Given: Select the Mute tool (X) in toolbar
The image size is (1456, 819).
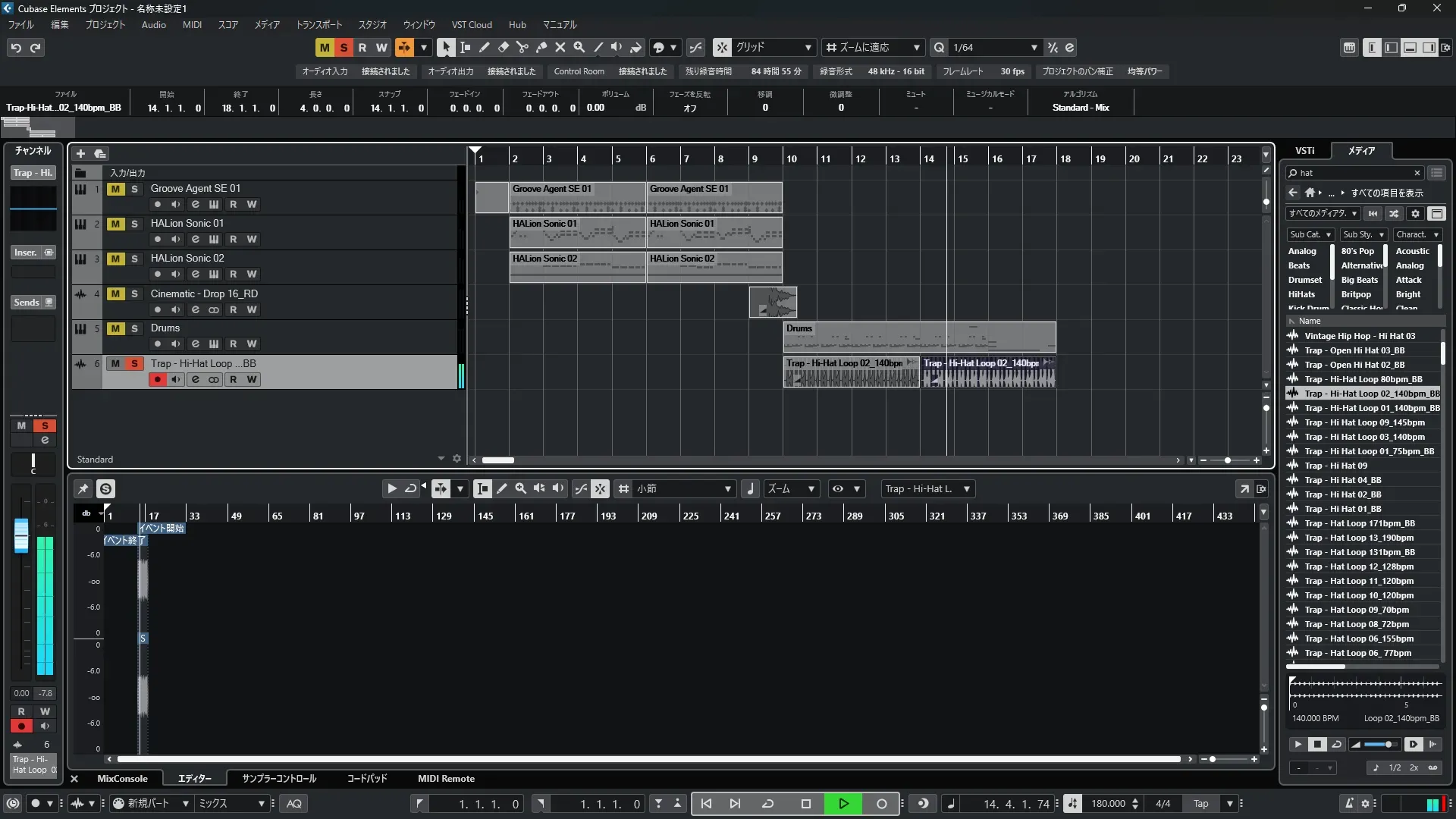Looking at the screenshot, I should pos(560,47).
